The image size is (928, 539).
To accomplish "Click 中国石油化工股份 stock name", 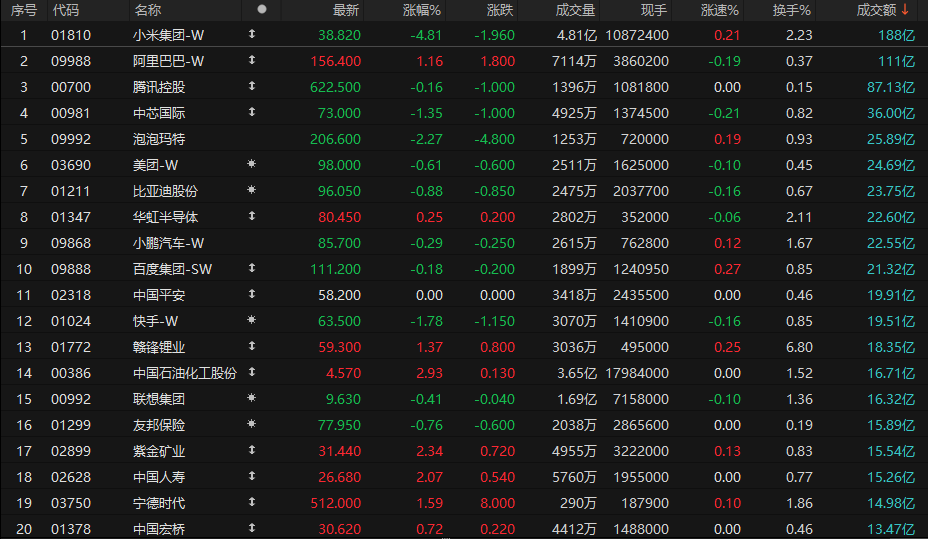I will [185, 373].
